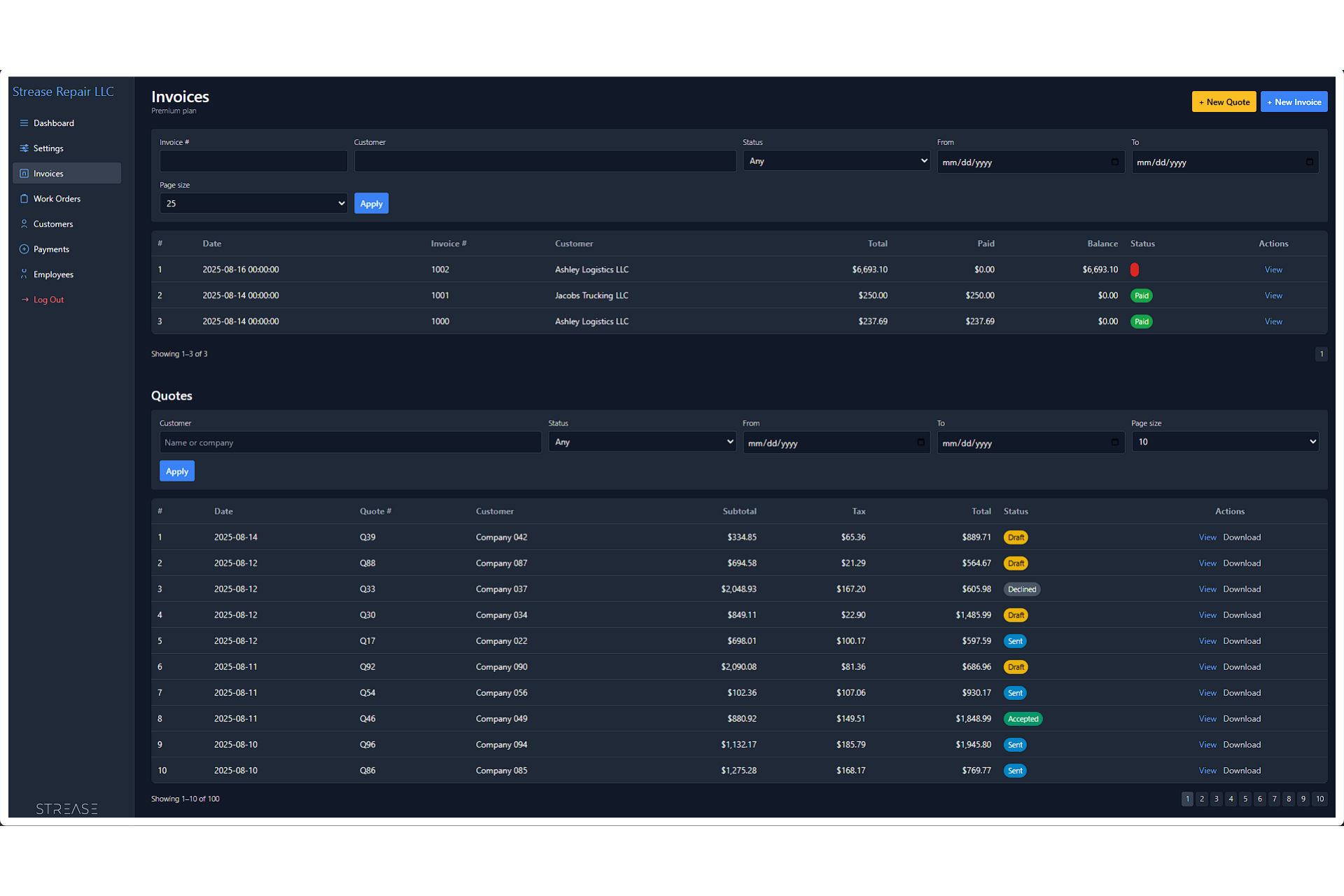The height and width of the screenshot is (896, 1344).
Task: Go to quotes page 5
Action: pyautogui.click(x=1245, y=799)
